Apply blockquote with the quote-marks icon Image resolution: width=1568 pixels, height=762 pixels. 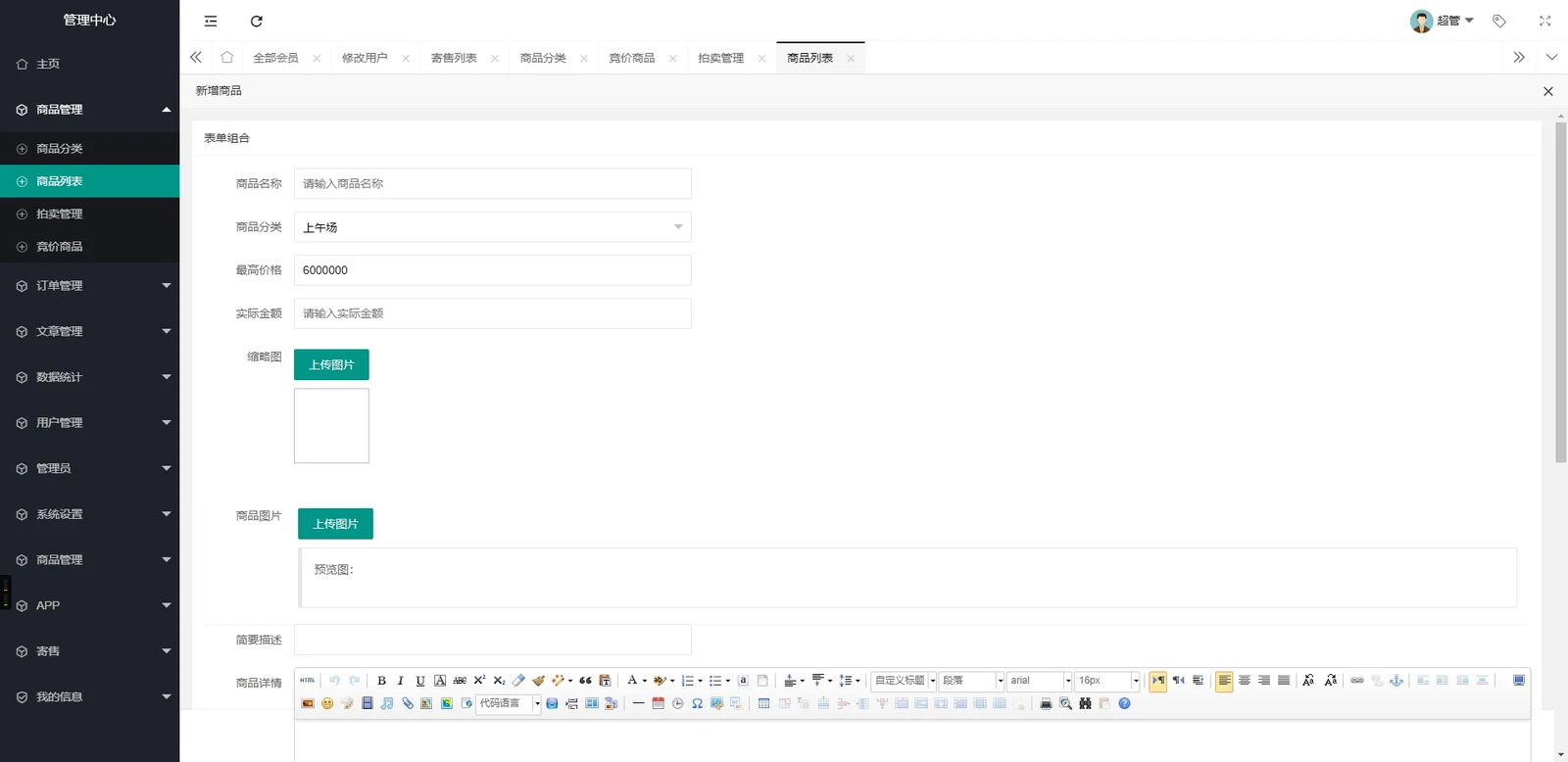[x=585, y=681]
